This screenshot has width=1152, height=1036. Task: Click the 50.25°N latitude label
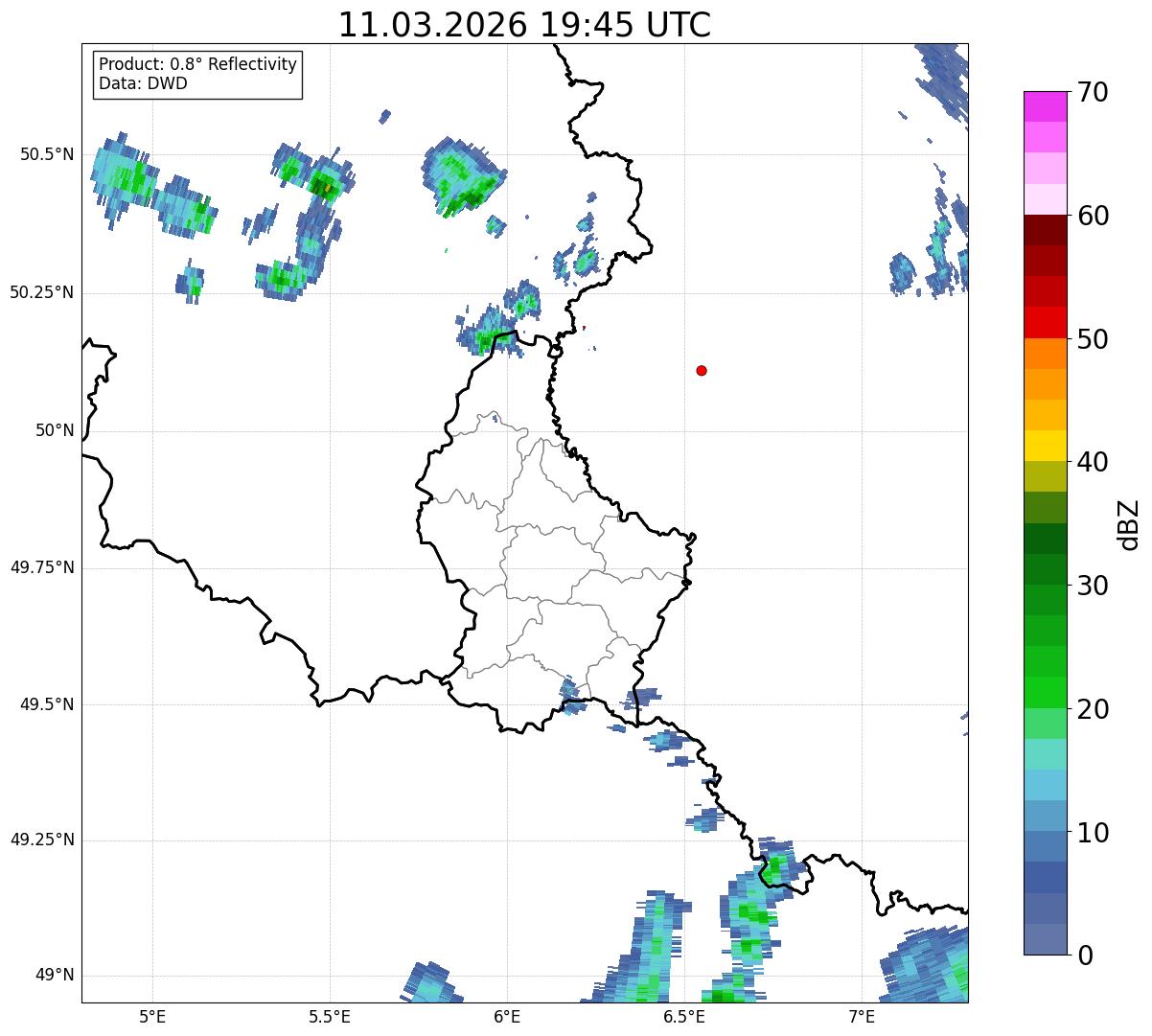click(41, 292)
